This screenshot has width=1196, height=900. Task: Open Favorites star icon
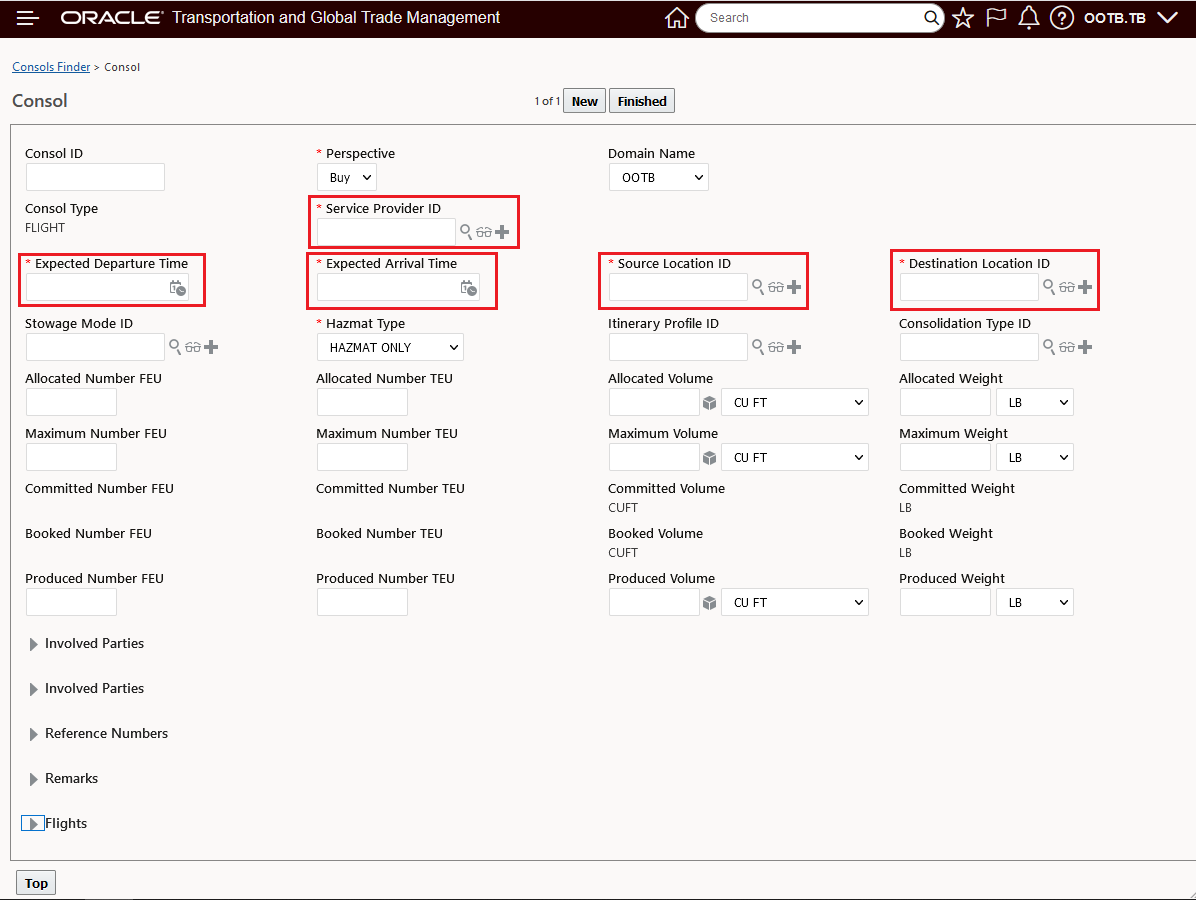coord(963,18)
